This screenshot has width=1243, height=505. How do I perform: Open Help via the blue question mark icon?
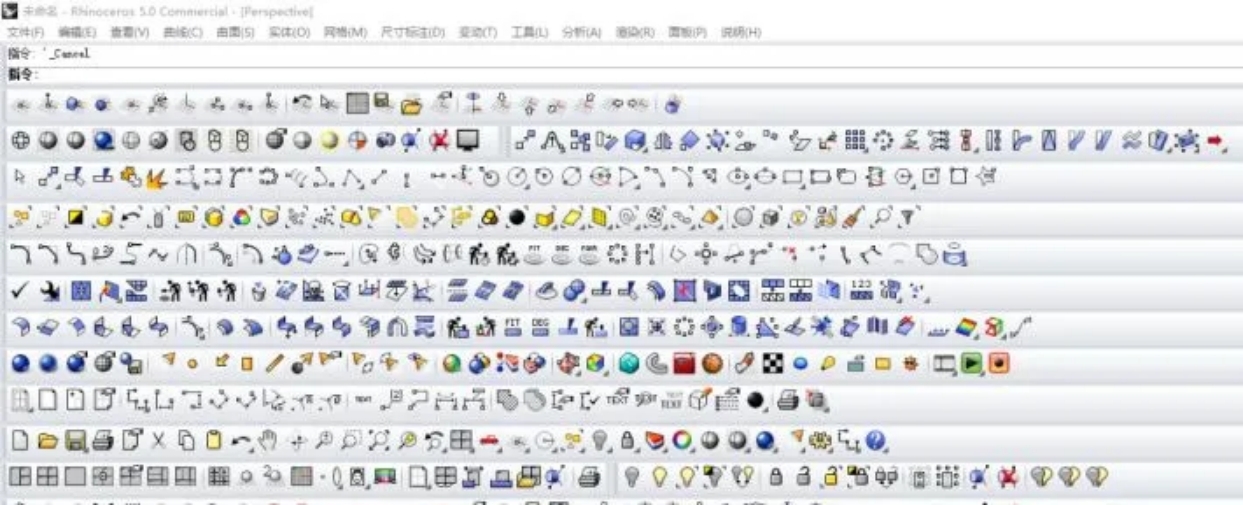tap(877, 441)
